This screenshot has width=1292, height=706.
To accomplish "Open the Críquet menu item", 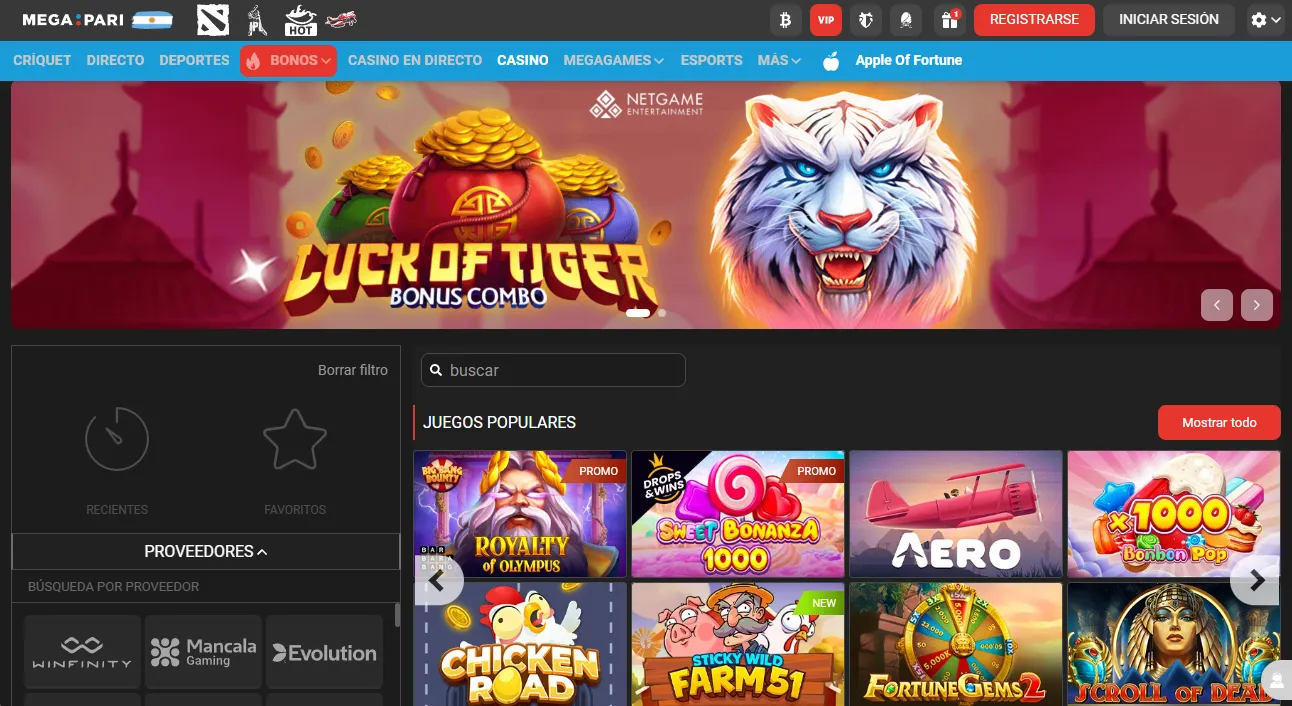I will click(x=42, y=60).
